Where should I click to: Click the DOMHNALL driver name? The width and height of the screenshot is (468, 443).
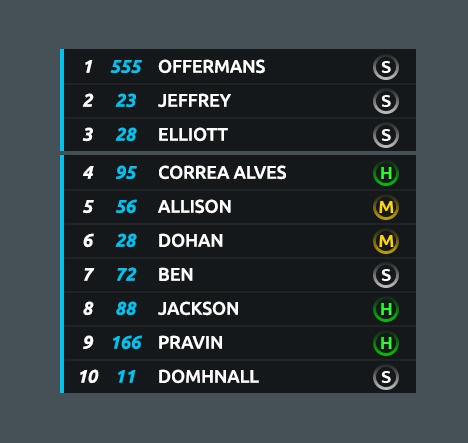coord(208,377)
